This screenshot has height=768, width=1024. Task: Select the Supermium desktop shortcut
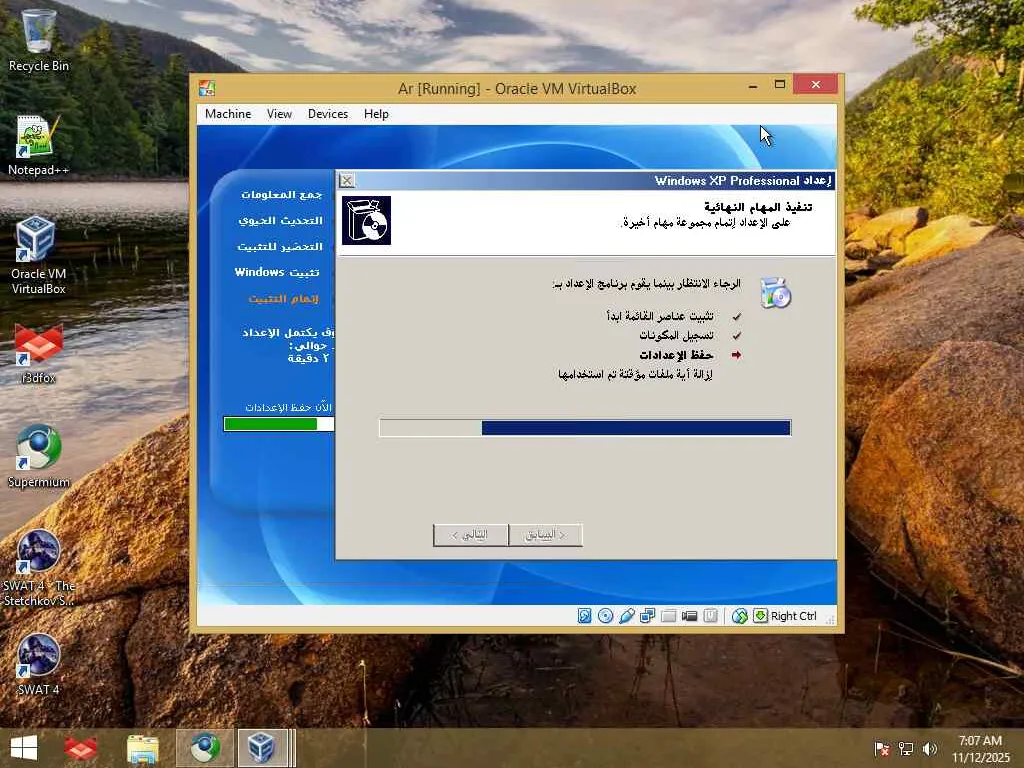39,457
